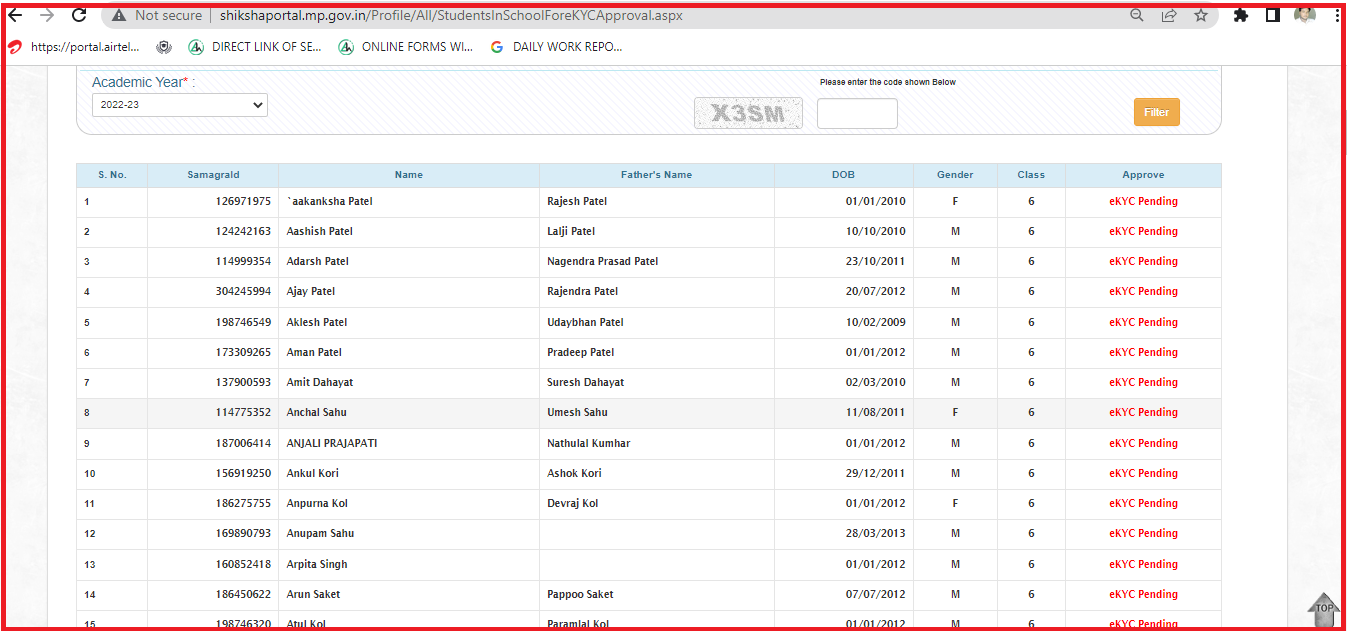The height and width of the screenshot is (631, 1347).
Task: Open the browser extensions puzzle icon
Action: 1241,16
